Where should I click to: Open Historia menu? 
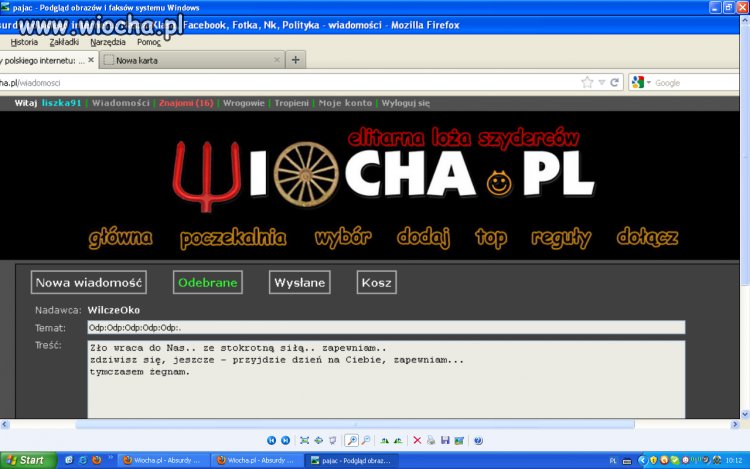click(24, 42)
